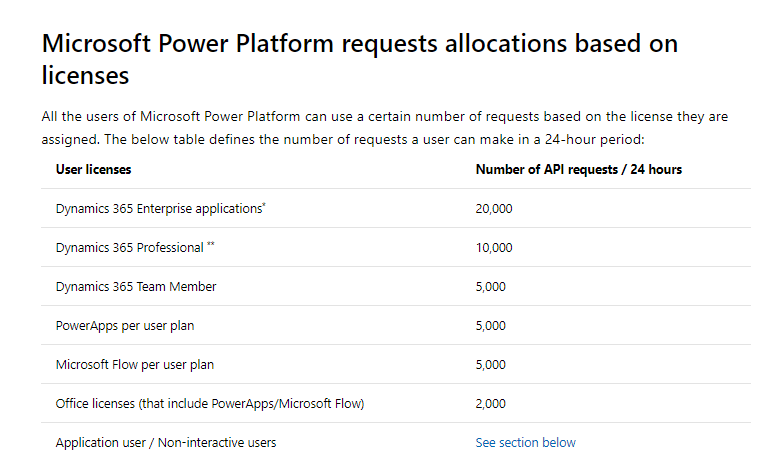
Task: Click the Office licenses row label
Action: tap(210, 404)
